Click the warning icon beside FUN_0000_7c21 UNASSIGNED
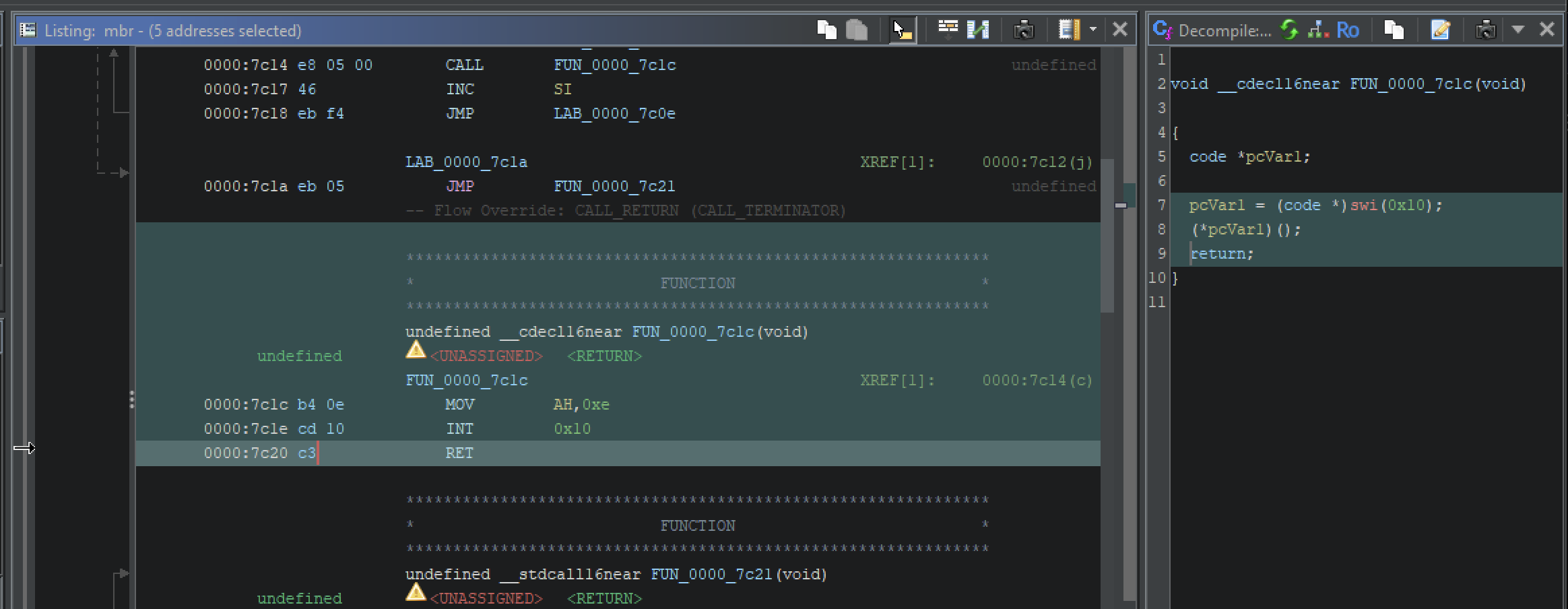1568x609 pixels. [416, 592]
